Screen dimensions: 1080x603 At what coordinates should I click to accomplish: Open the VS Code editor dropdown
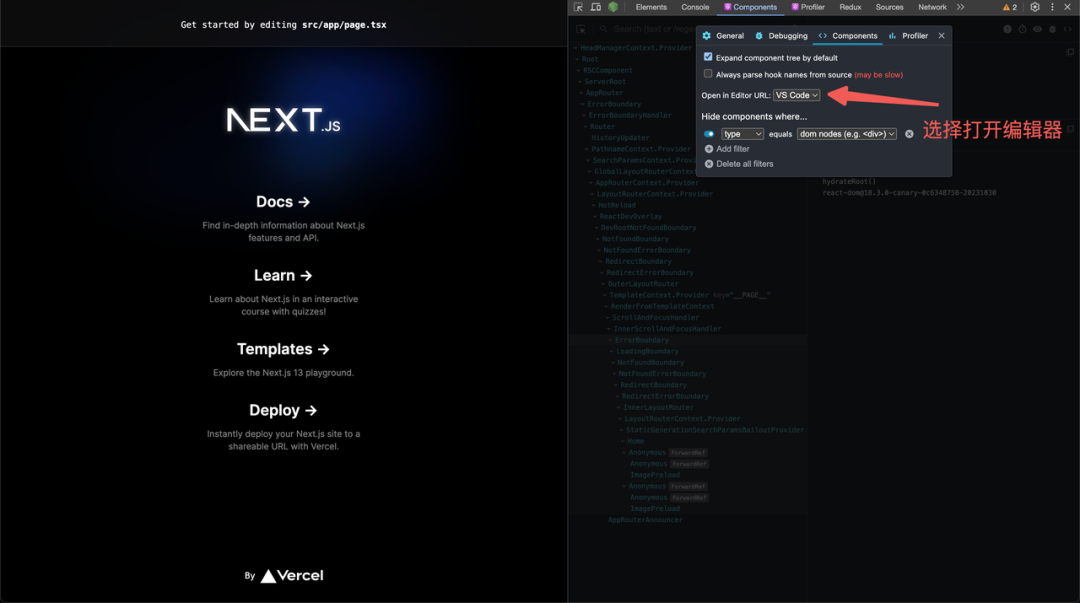(796, 95)
